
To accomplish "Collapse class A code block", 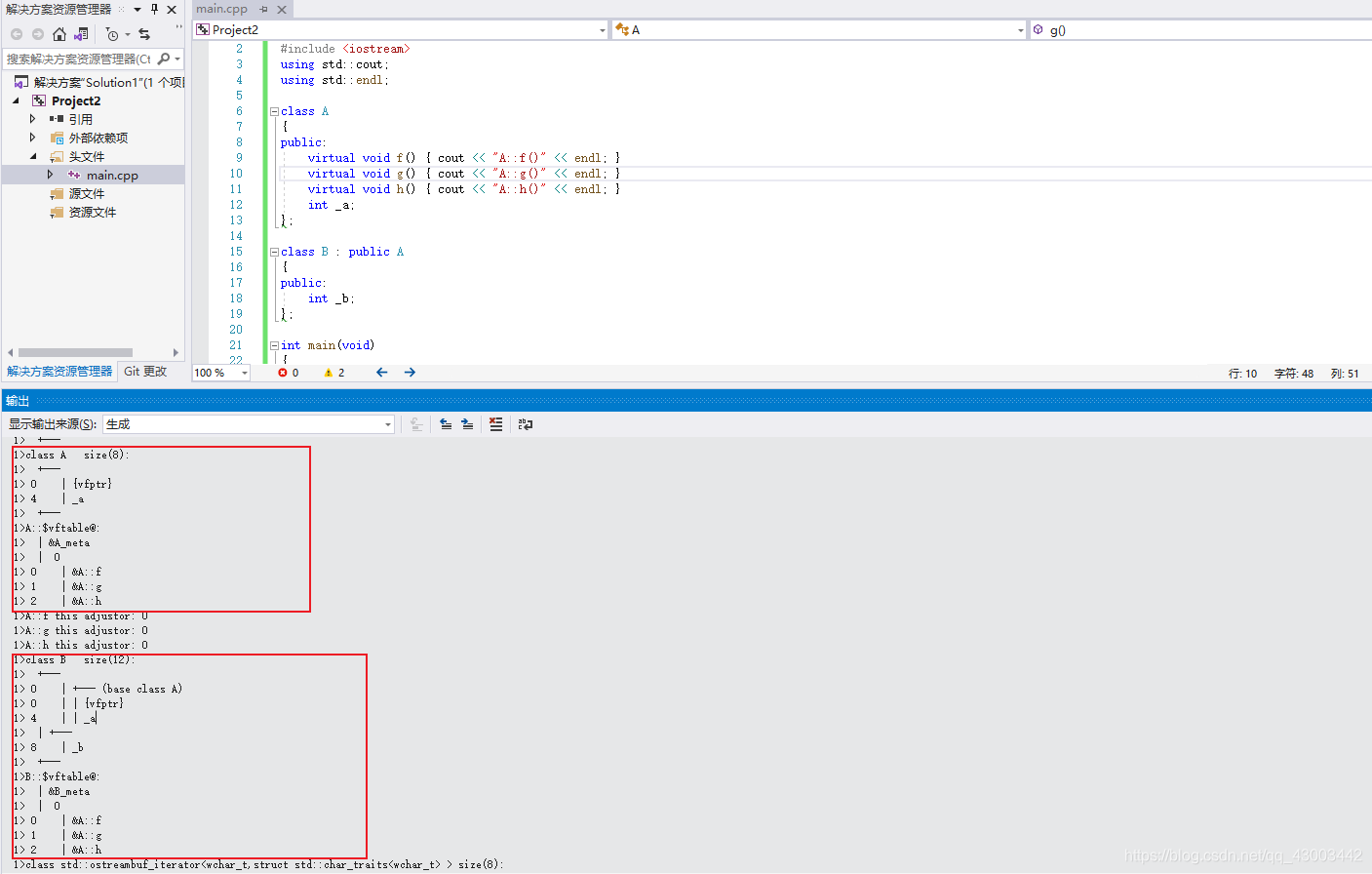I will click(x=274, y=111).
